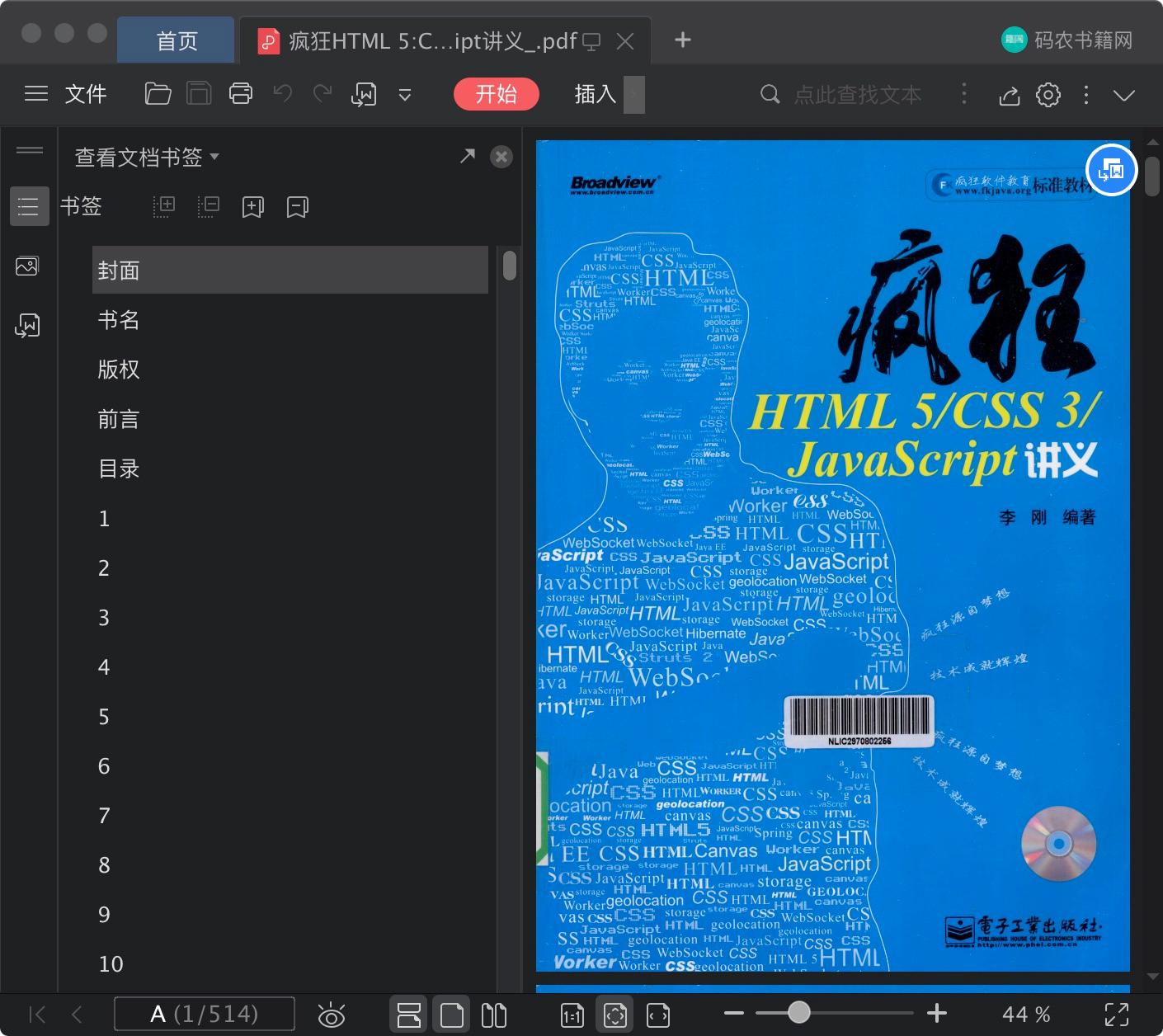Open the thumbnails sidebar icon
This screenshot has width=1163, height=1036.
pyautogui.click(x=27, y=266)
